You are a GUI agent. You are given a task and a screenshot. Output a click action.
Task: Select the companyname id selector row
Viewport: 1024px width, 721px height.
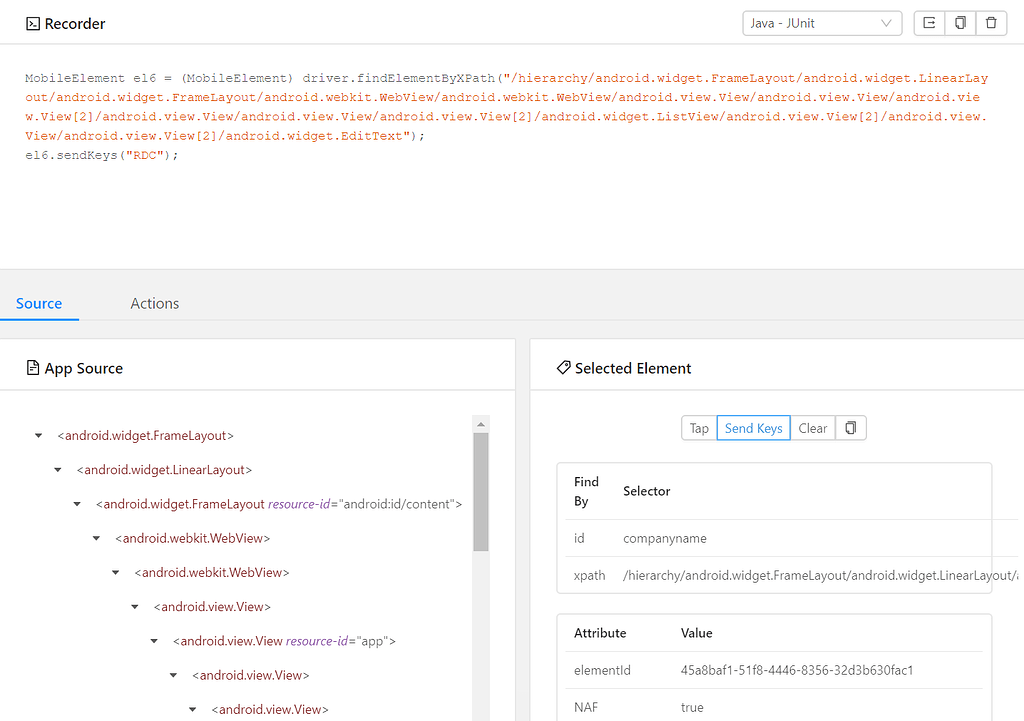point(700,537)
